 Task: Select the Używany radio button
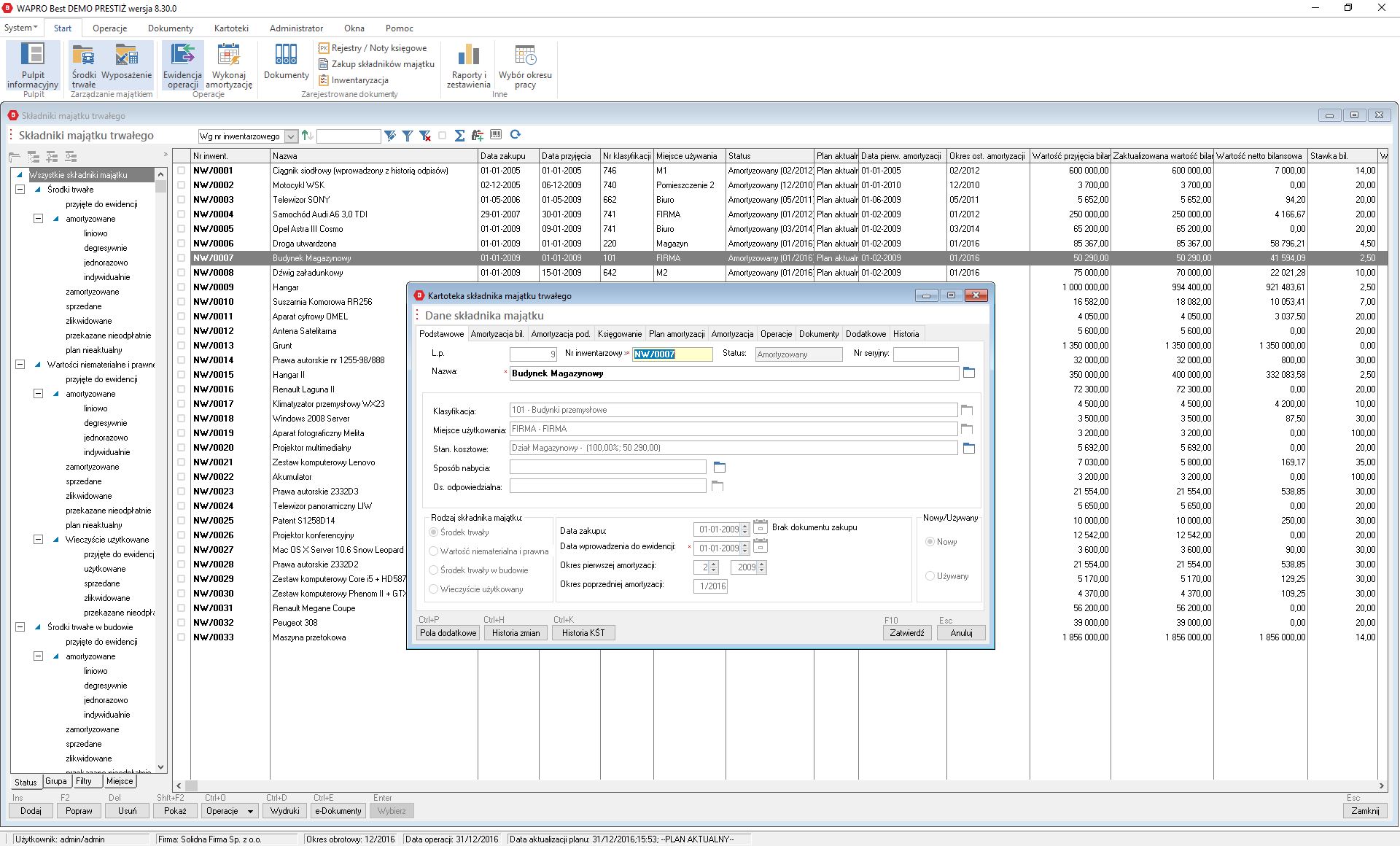[930, 576]
